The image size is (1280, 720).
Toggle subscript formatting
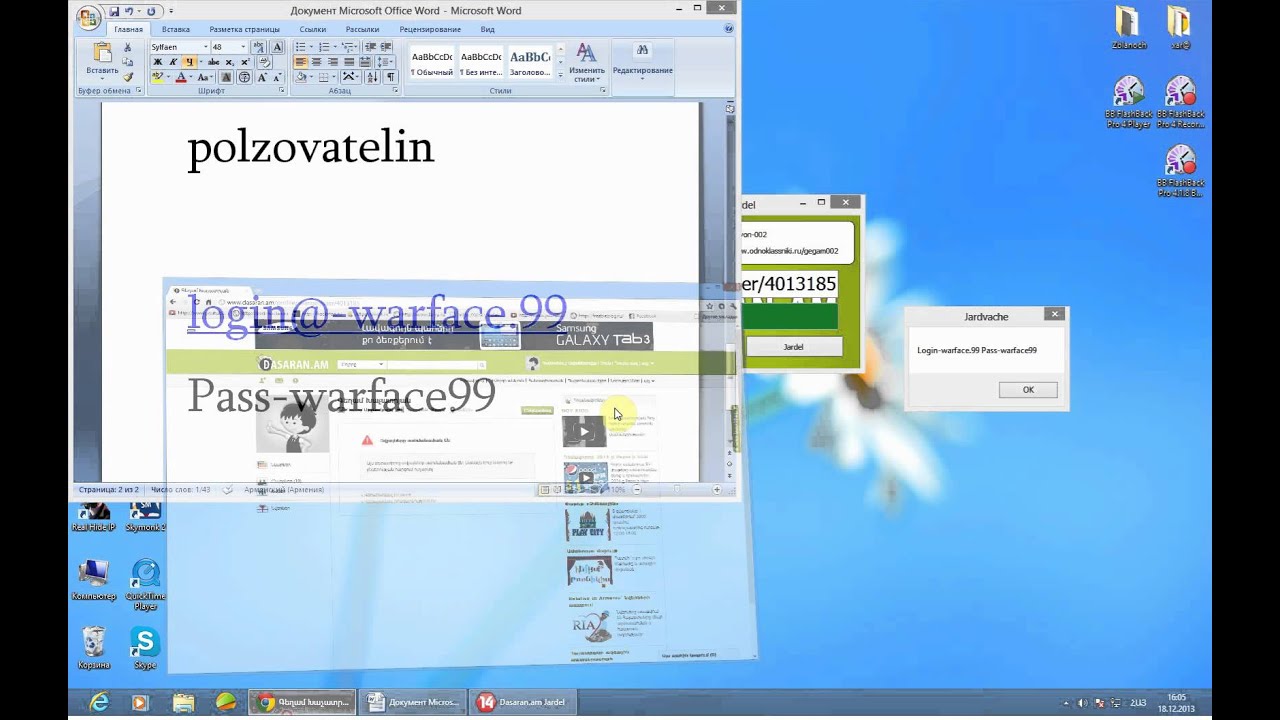tap(229, 62)
